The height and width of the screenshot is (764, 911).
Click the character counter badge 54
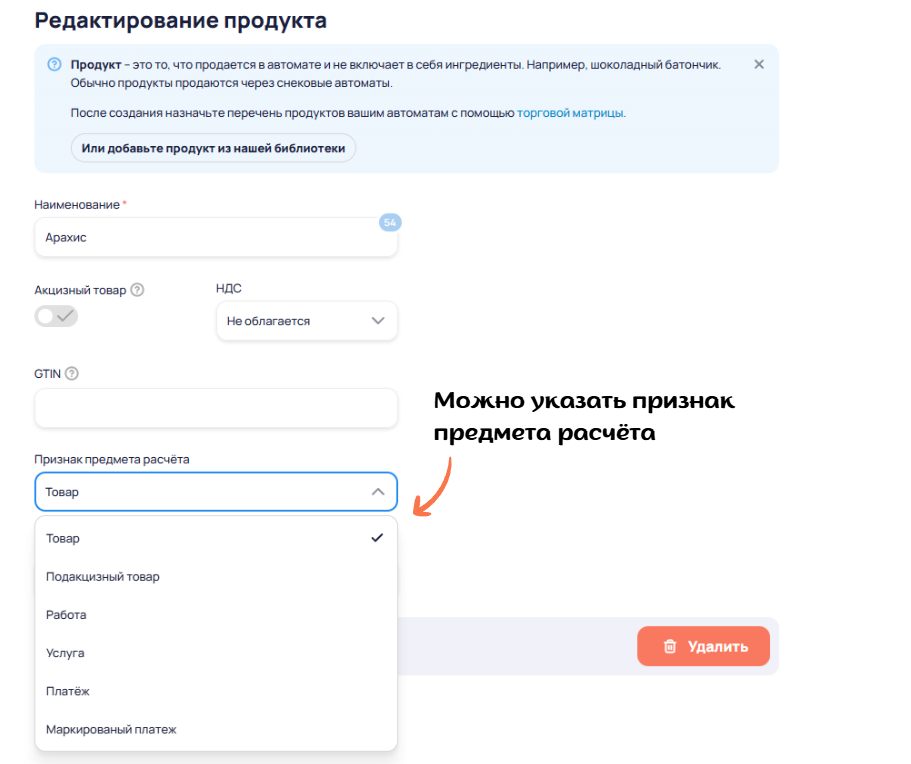390,222
